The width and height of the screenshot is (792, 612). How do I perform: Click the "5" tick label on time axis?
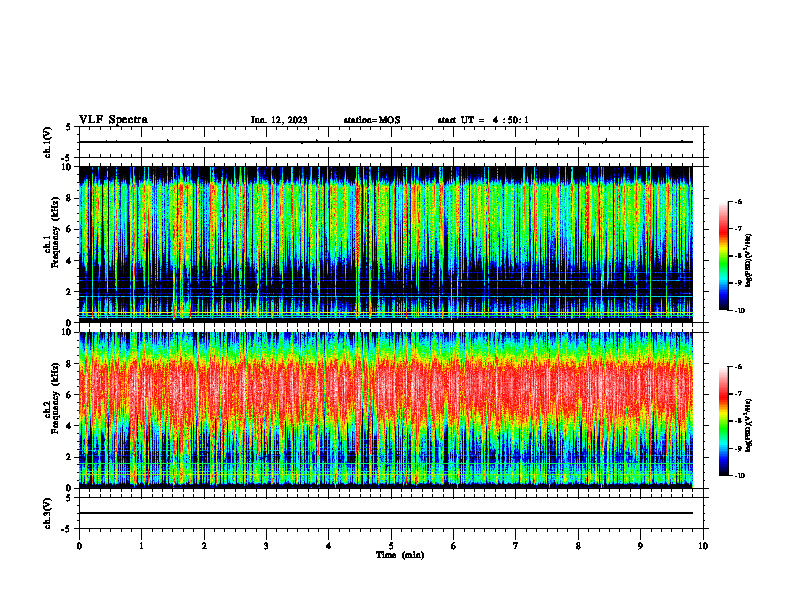point(391,546)
